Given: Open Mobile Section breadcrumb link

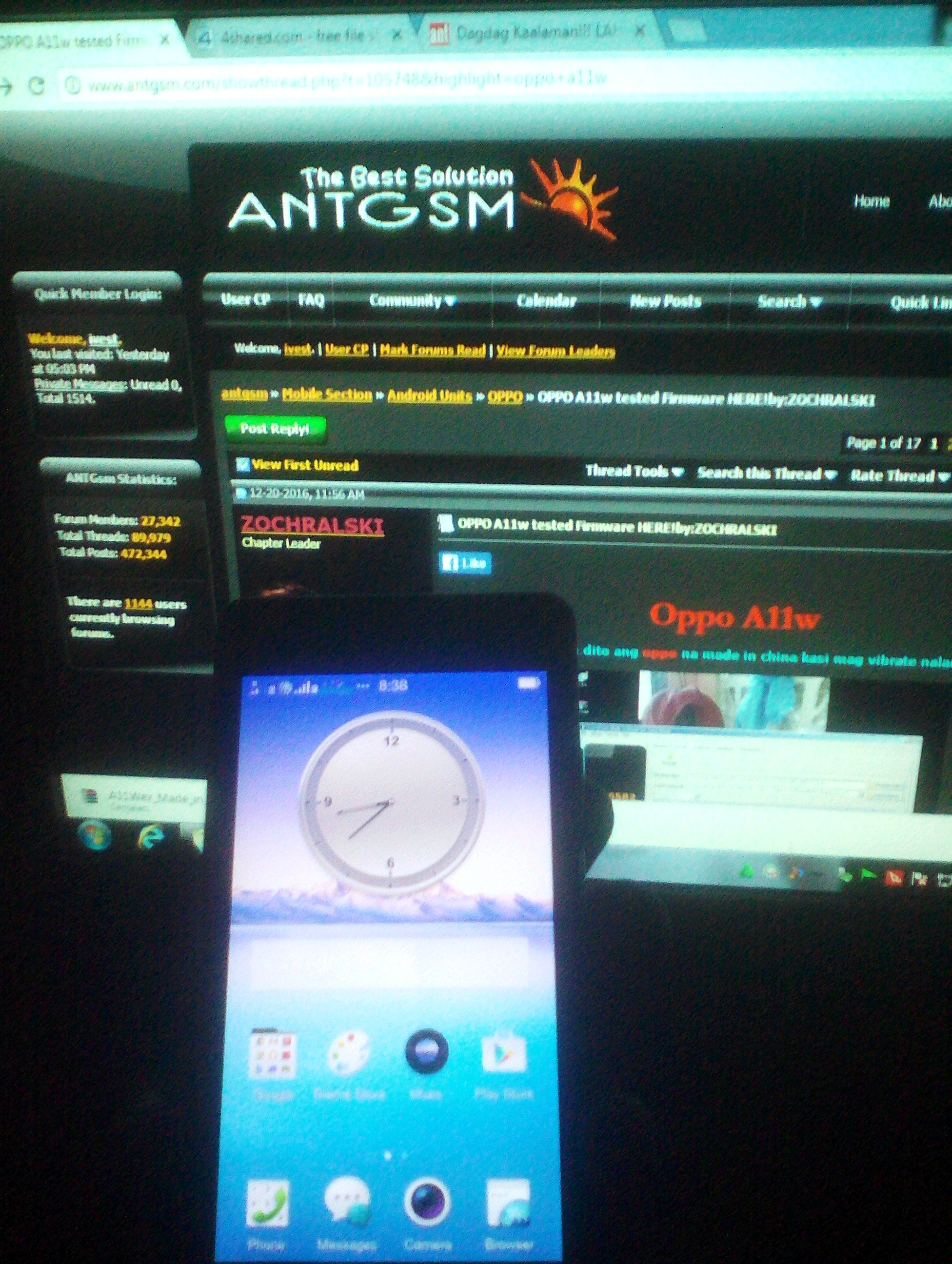Looking at the screenshot, I should coord(327,395).
